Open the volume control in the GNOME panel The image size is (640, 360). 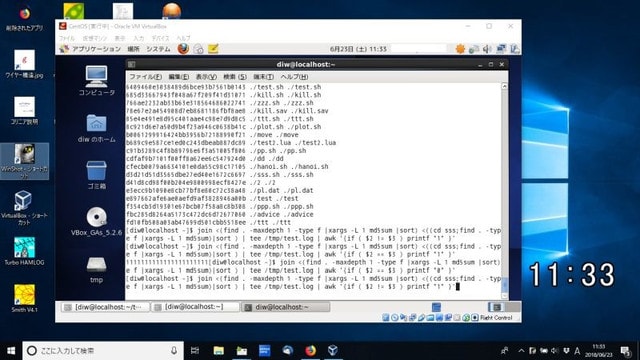coord(487,49)
